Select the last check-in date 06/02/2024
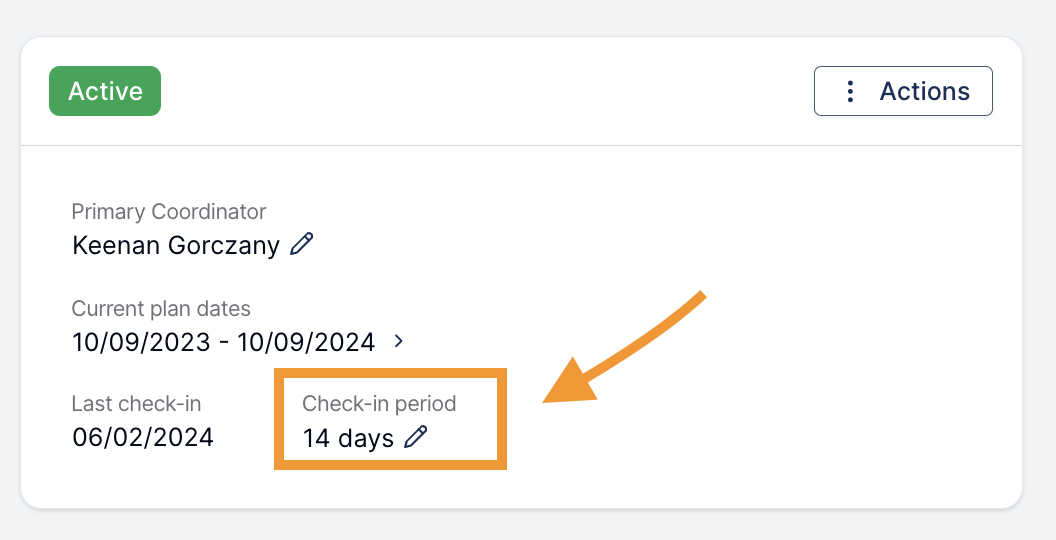1056x540 pixels. [x=143, y=437]
